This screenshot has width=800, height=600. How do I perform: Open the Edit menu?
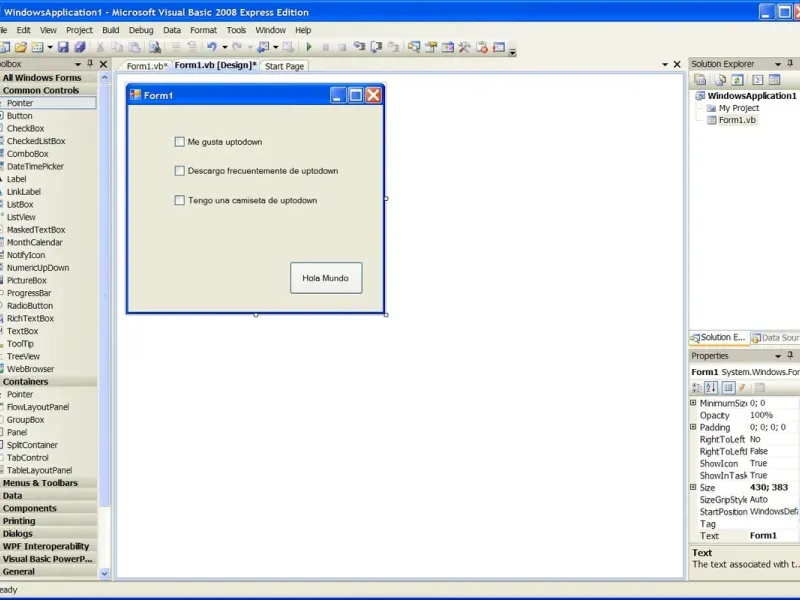23,30
